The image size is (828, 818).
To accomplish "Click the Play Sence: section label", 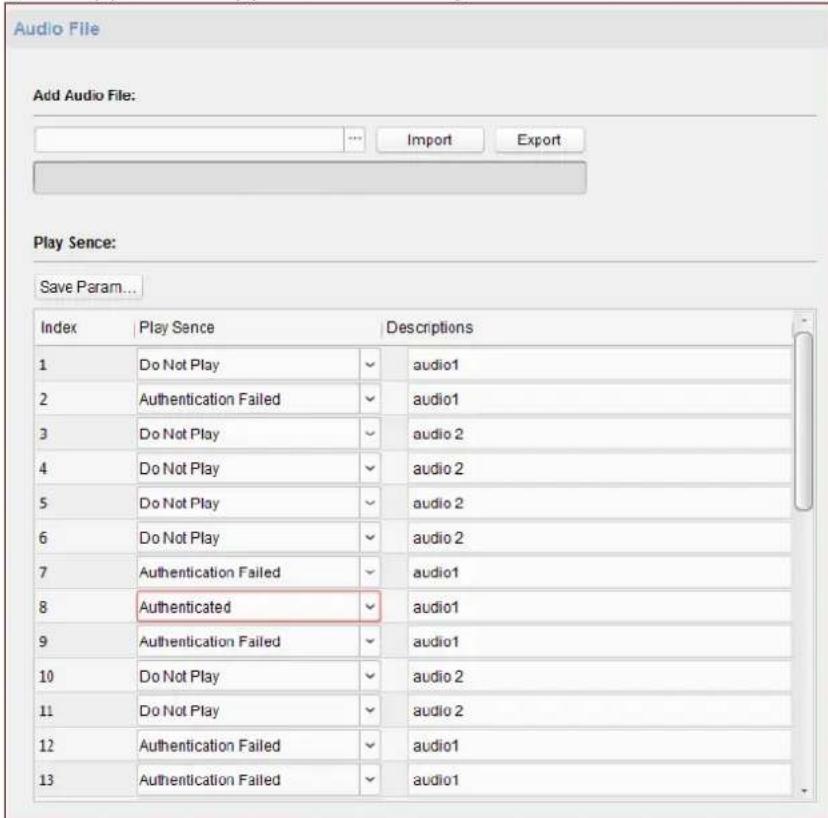I will point(74,243).
